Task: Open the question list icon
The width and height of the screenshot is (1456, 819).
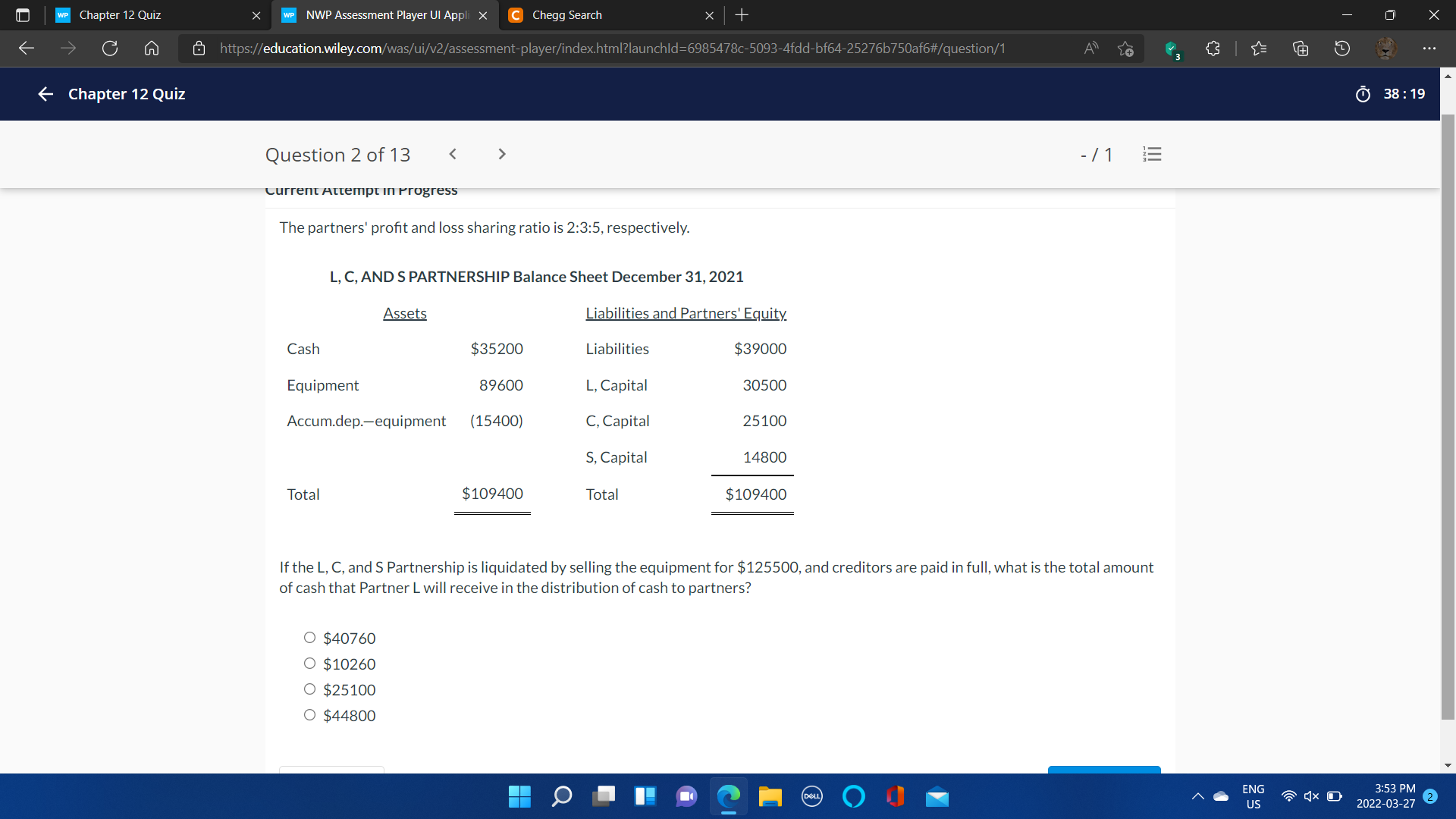Action: 1151,155
